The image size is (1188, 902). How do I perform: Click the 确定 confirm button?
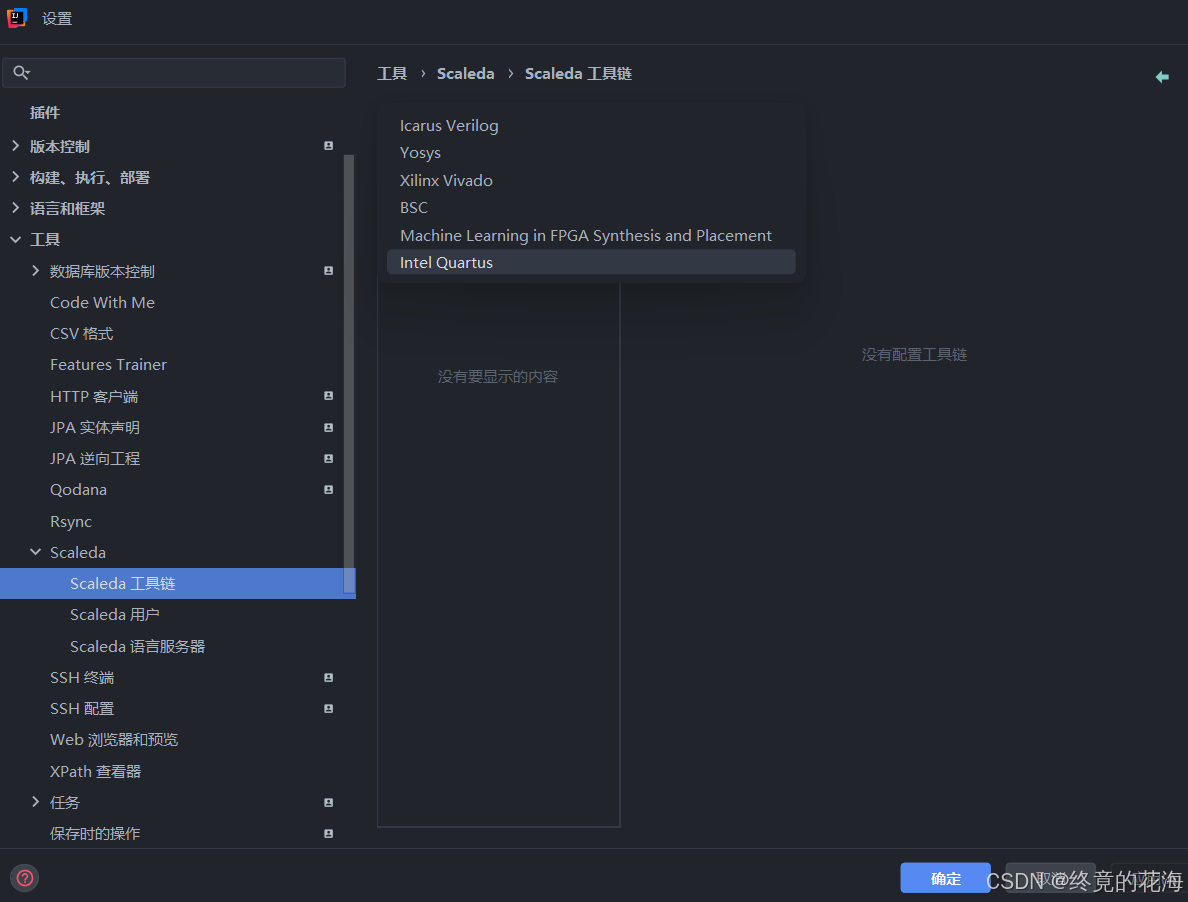[945, 878]
